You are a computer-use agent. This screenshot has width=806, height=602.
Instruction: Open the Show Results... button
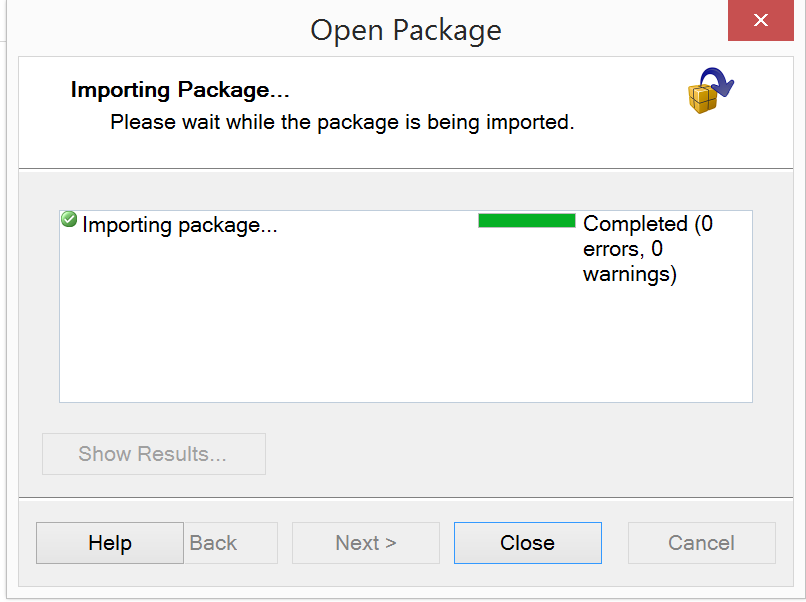coord(153,454)
